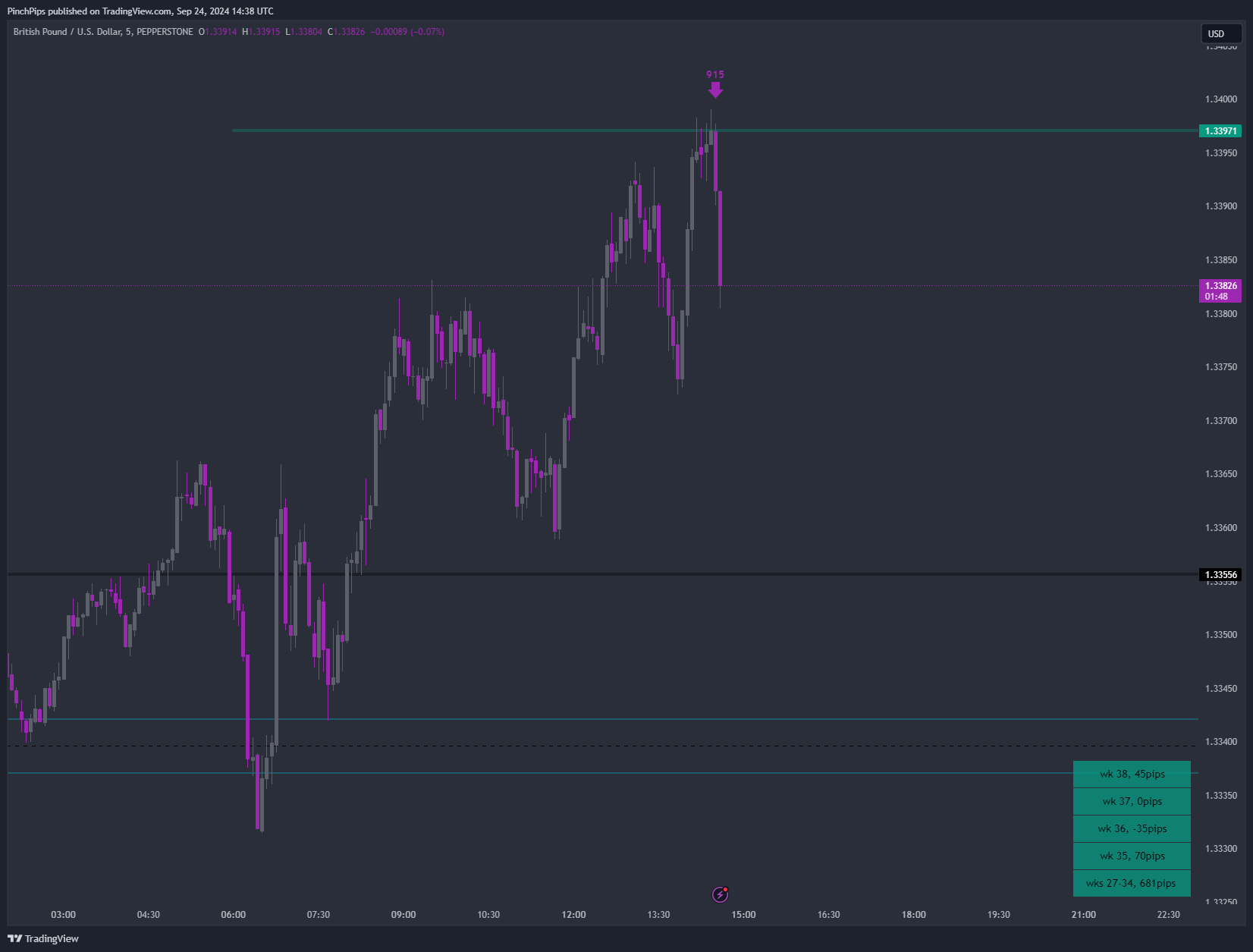Click the lightning event icon near the time axis

tap(720, 895)
